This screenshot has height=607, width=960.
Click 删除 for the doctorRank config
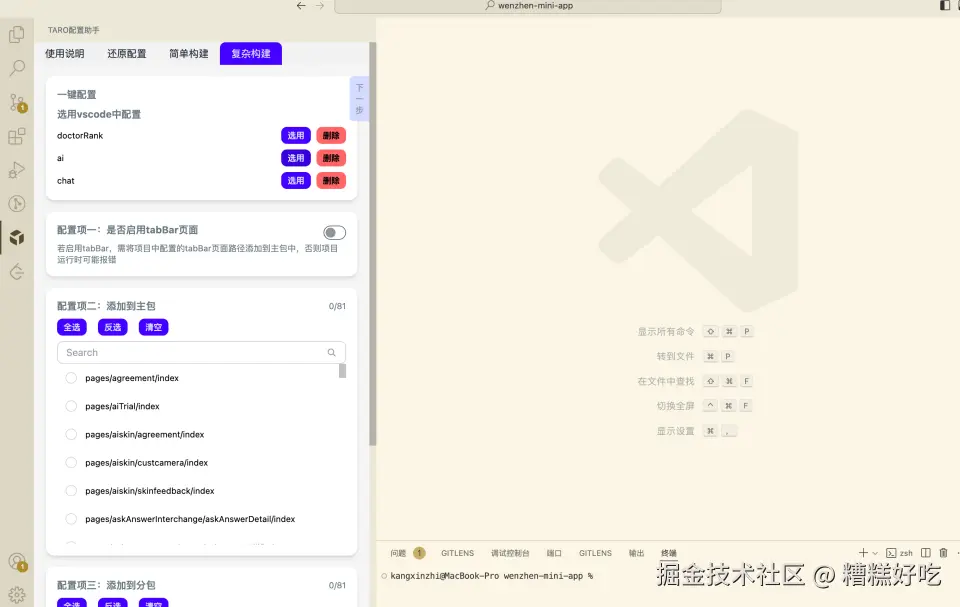coord(331,135)
